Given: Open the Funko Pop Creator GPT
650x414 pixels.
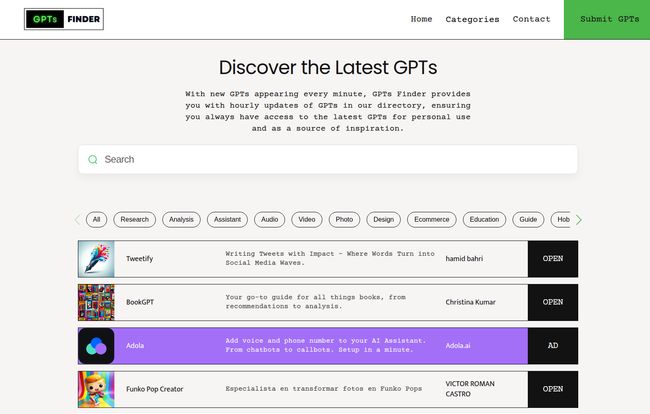Looking at the screenshot, I should (x=553, y=390).
